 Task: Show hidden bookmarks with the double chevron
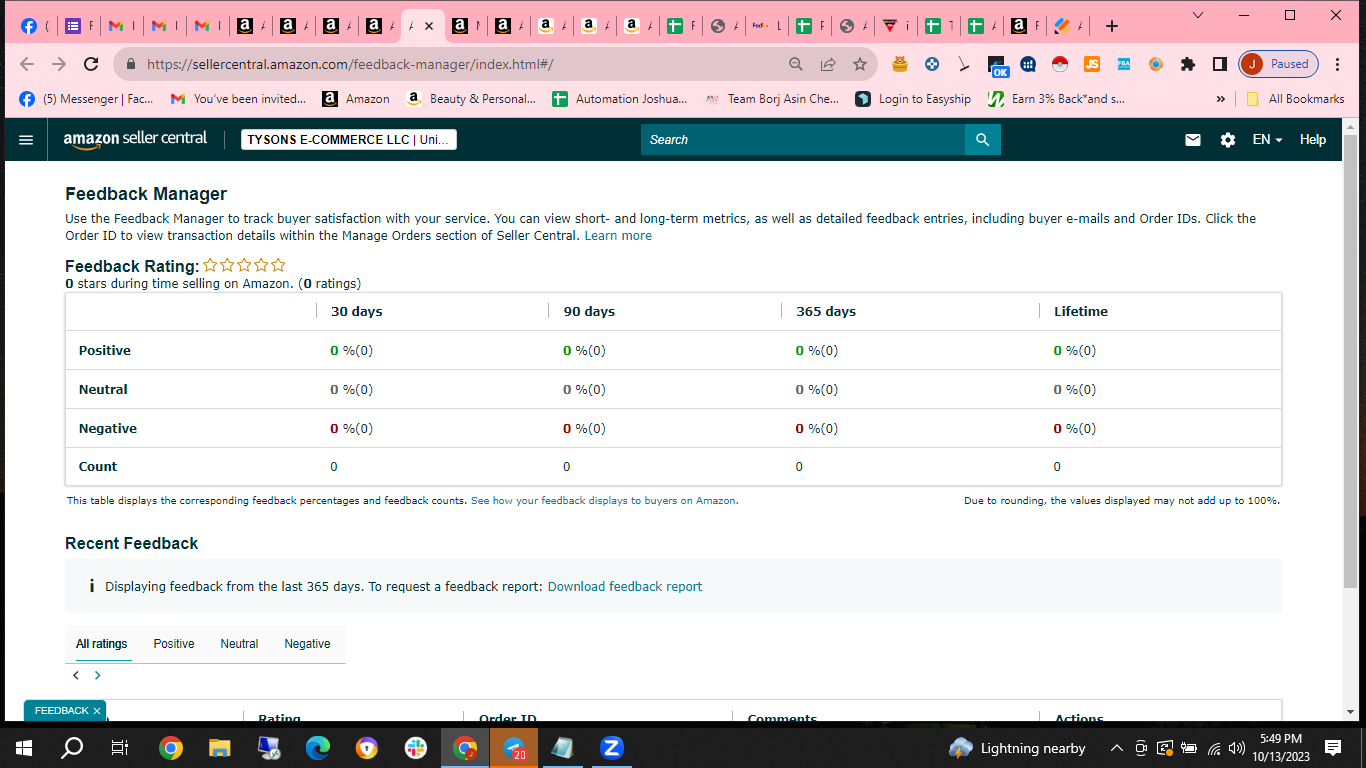1220,99
